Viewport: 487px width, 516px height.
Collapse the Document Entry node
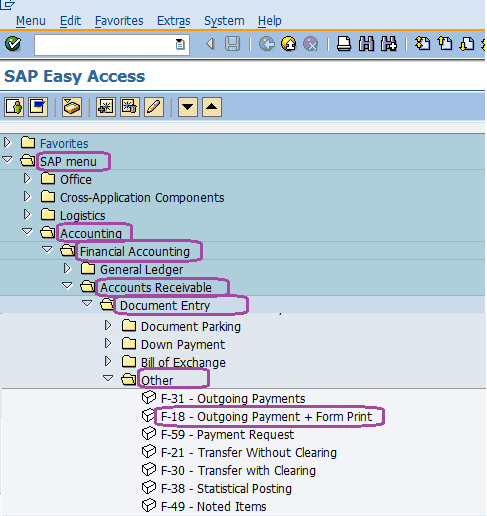pos(87,303)
